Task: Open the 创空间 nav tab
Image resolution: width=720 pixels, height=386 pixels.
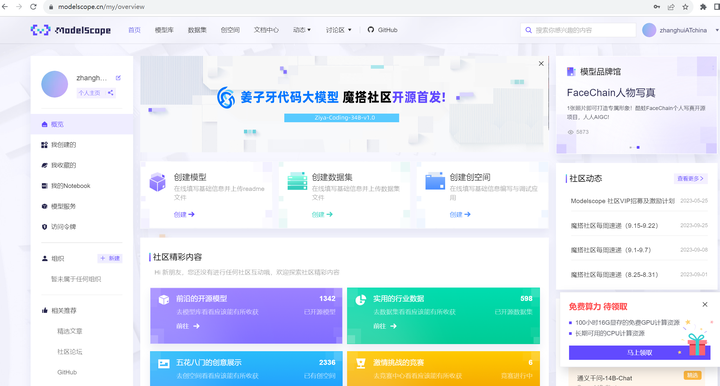Action: [x=230, y=30]
